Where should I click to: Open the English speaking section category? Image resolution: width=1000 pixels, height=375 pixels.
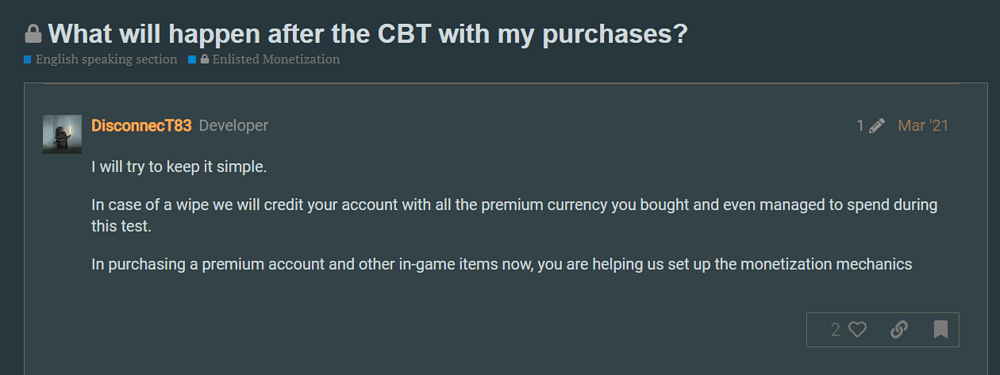107,59
